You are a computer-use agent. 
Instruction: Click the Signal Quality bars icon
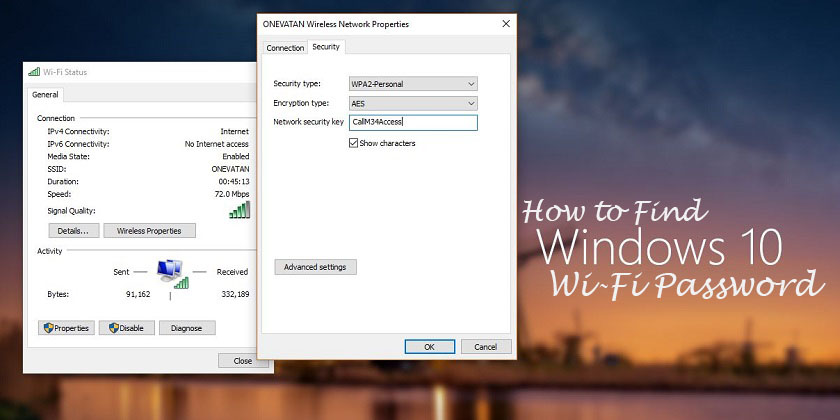pyautogui.click(x=239, y=210)
